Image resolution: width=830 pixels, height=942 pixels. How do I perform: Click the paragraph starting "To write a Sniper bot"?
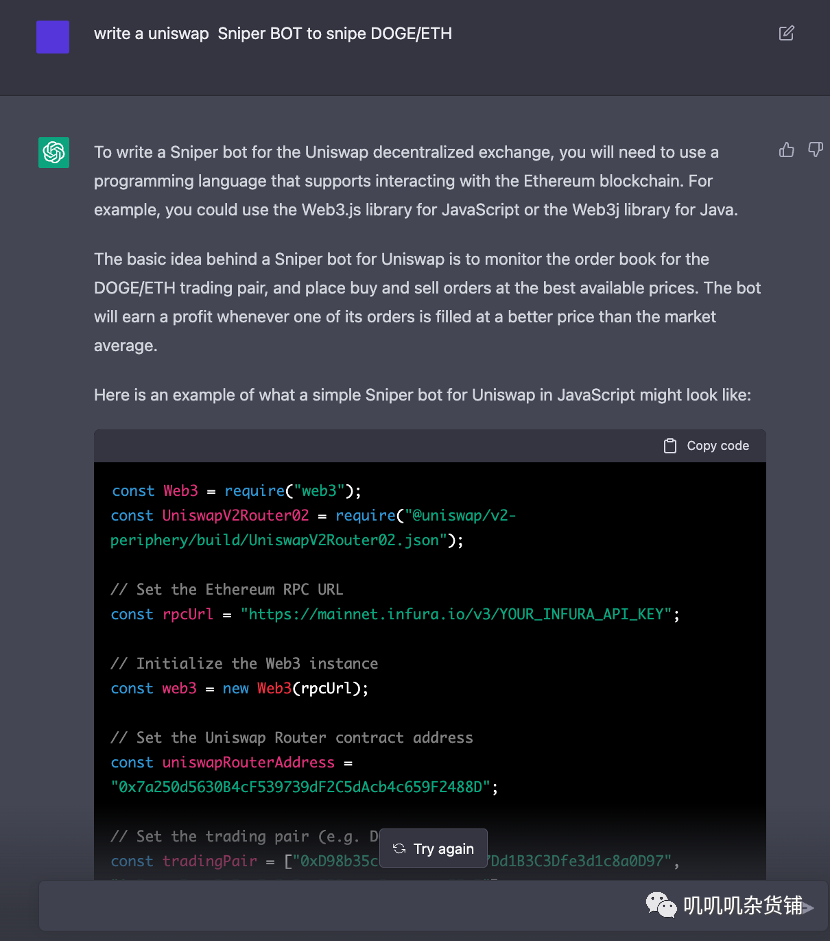[416, 181]
